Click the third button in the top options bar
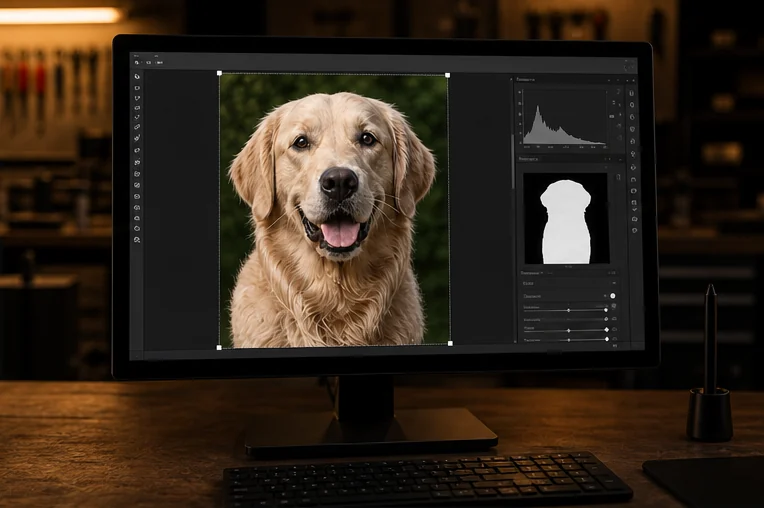Image resolution: width=764 pixels, height=508 pixels. [x=159, y=62]
